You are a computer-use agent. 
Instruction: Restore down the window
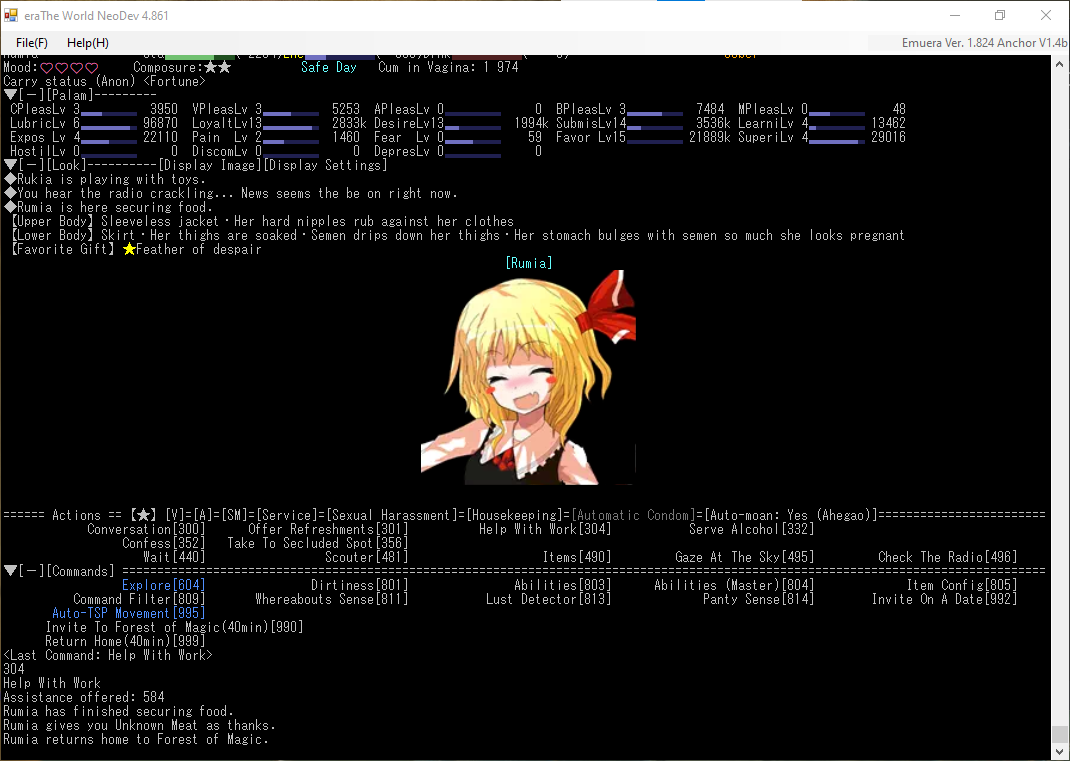[999, 15]
